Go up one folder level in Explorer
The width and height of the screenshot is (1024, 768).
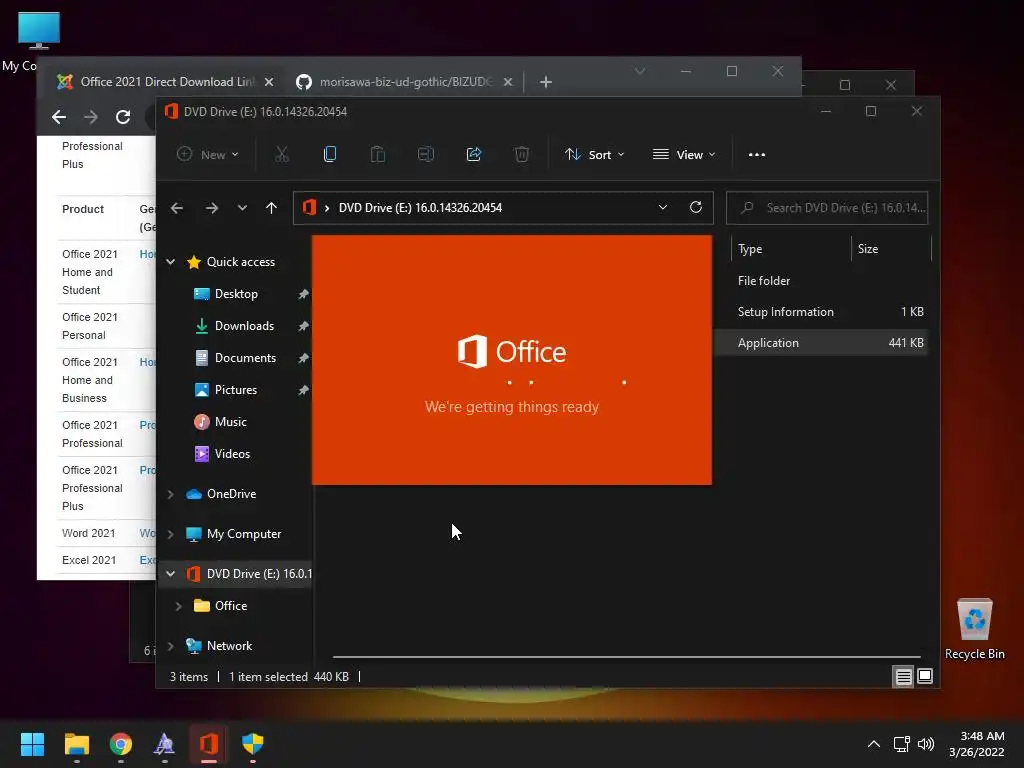click(x=272, y=208)
